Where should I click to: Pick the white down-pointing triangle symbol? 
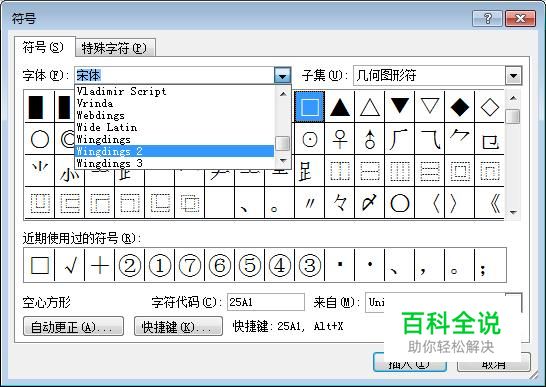429,107
